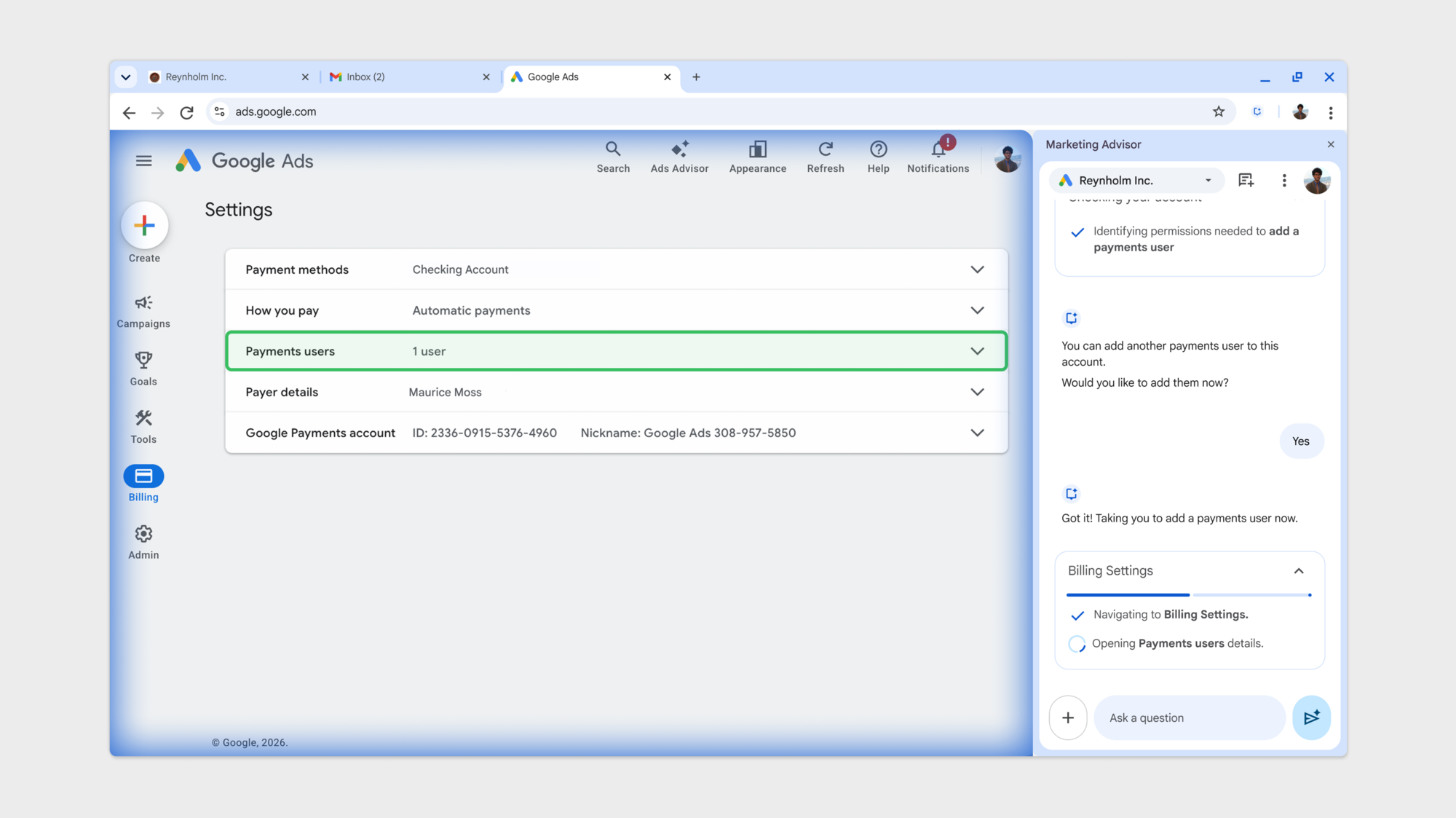Screen dimensions: 1456x818
Task: Collapse the Billing Settings card
Action: (x=1299, y=571)
